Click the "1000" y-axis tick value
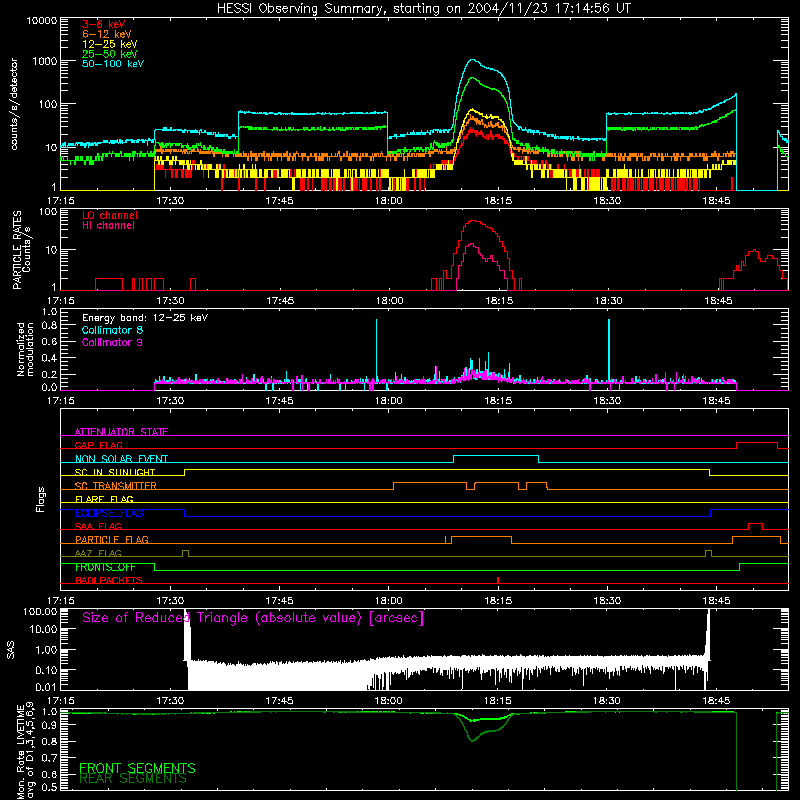The image size is (800, 800). [45, 61]
